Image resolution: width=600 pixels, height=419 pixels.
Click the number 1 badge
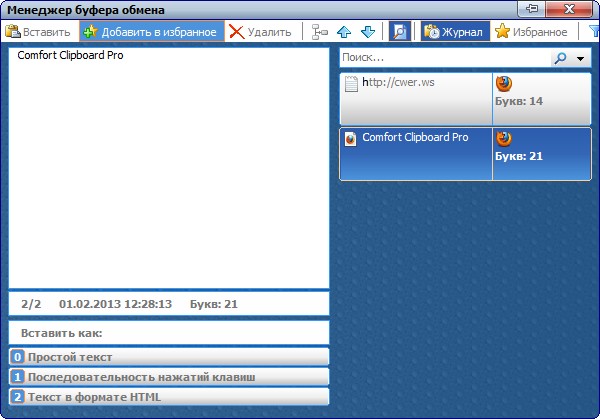[x=17, y=377]
